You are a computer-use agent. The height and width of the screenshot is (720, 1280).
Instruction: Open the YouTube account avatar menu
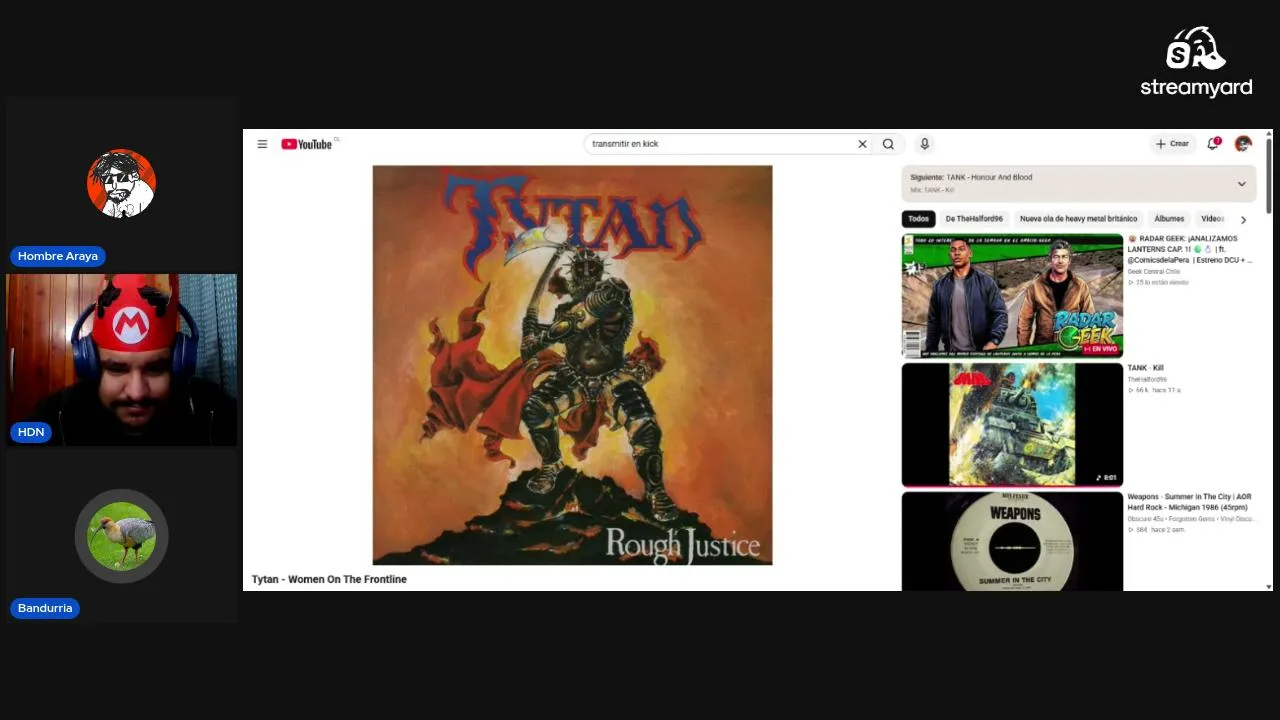pyautogui.click(x=1243, y=144)
